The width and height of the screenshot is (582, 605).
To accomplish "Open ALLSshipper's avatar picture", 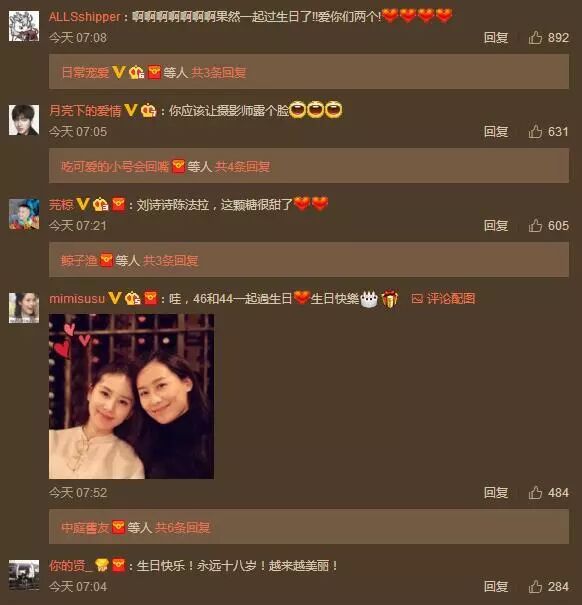I will [x=24, y=26].
